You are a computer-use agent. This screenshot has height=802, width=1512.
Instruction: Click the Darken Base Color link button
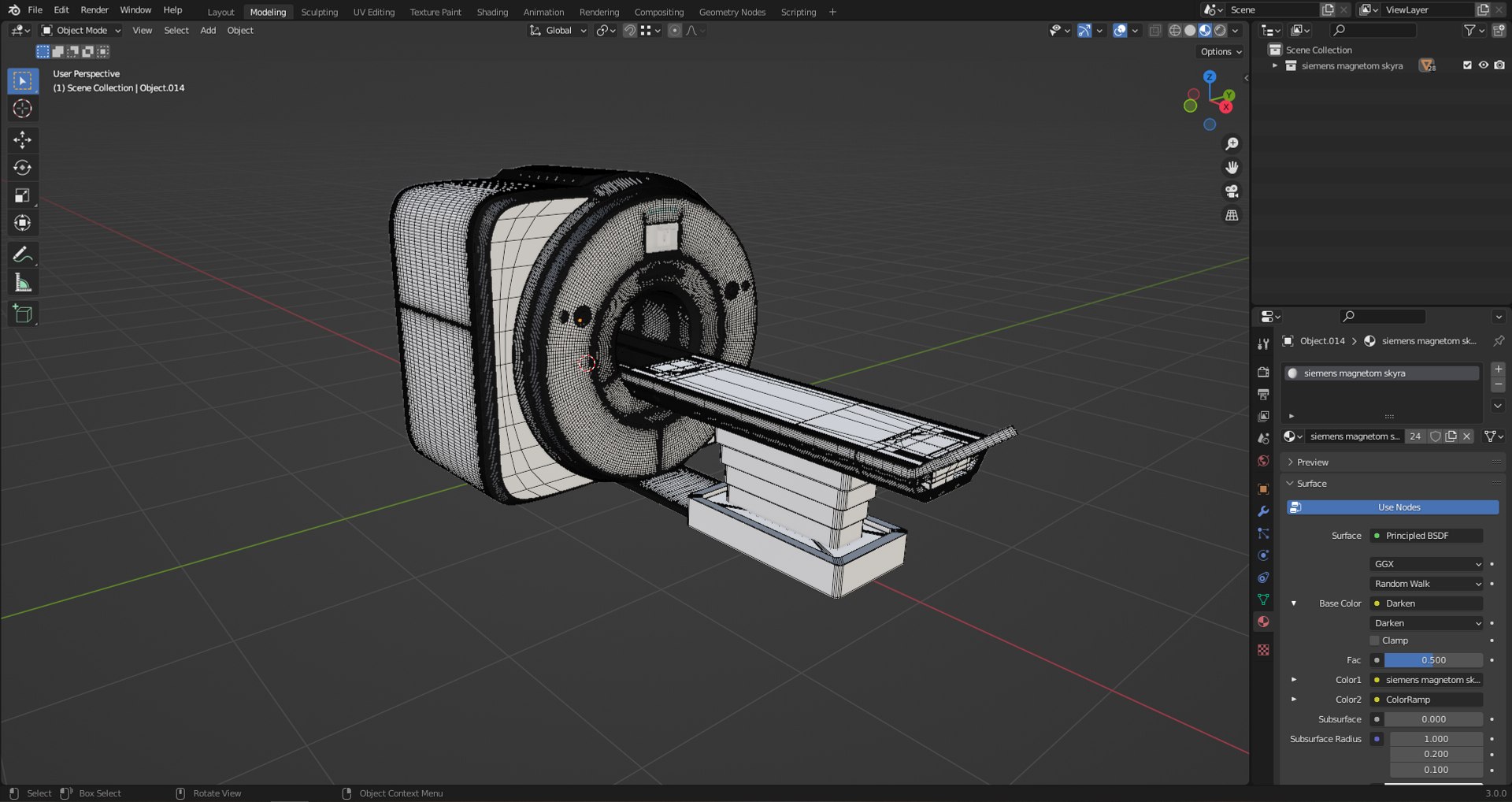tap(1427, 603)
